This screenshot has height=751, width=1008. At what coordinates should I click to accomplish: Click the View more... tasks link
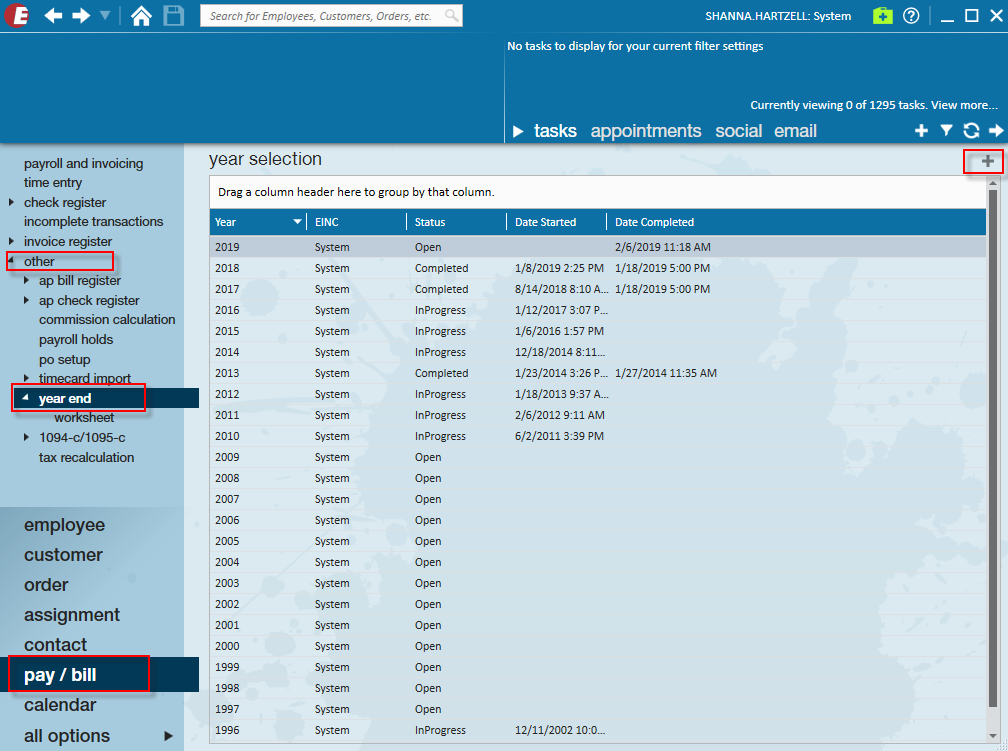[x=964, y=105]
